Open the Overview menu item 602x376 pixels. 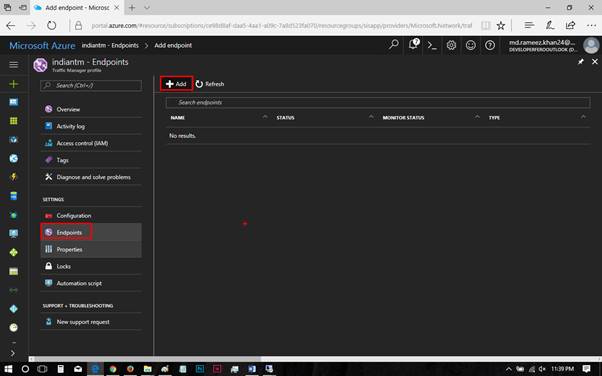pyautogui.click(x=91, y=109)
